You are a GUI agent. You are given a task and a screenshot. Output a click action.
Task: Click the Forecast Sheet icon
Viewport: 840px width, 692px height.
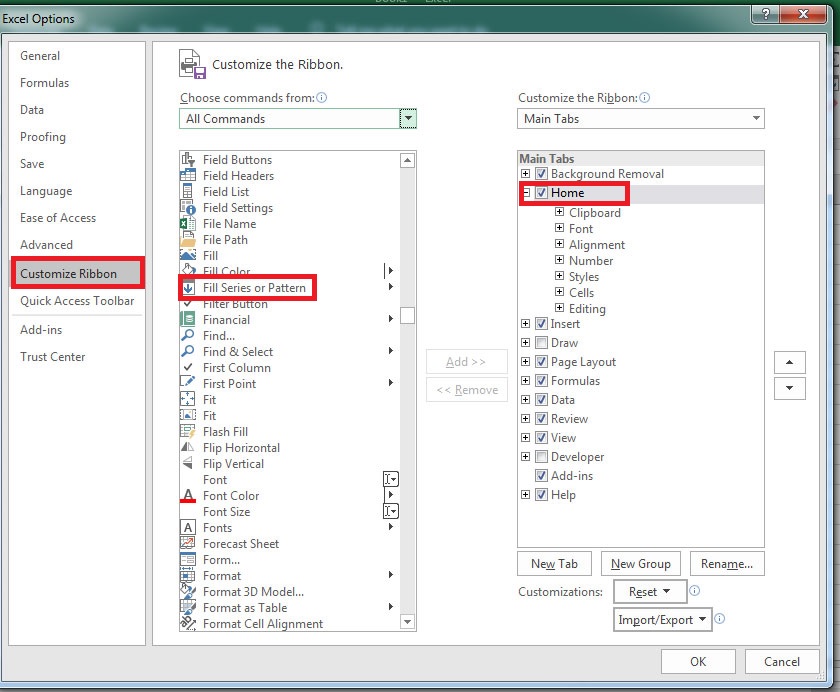(x=188, y=544)
